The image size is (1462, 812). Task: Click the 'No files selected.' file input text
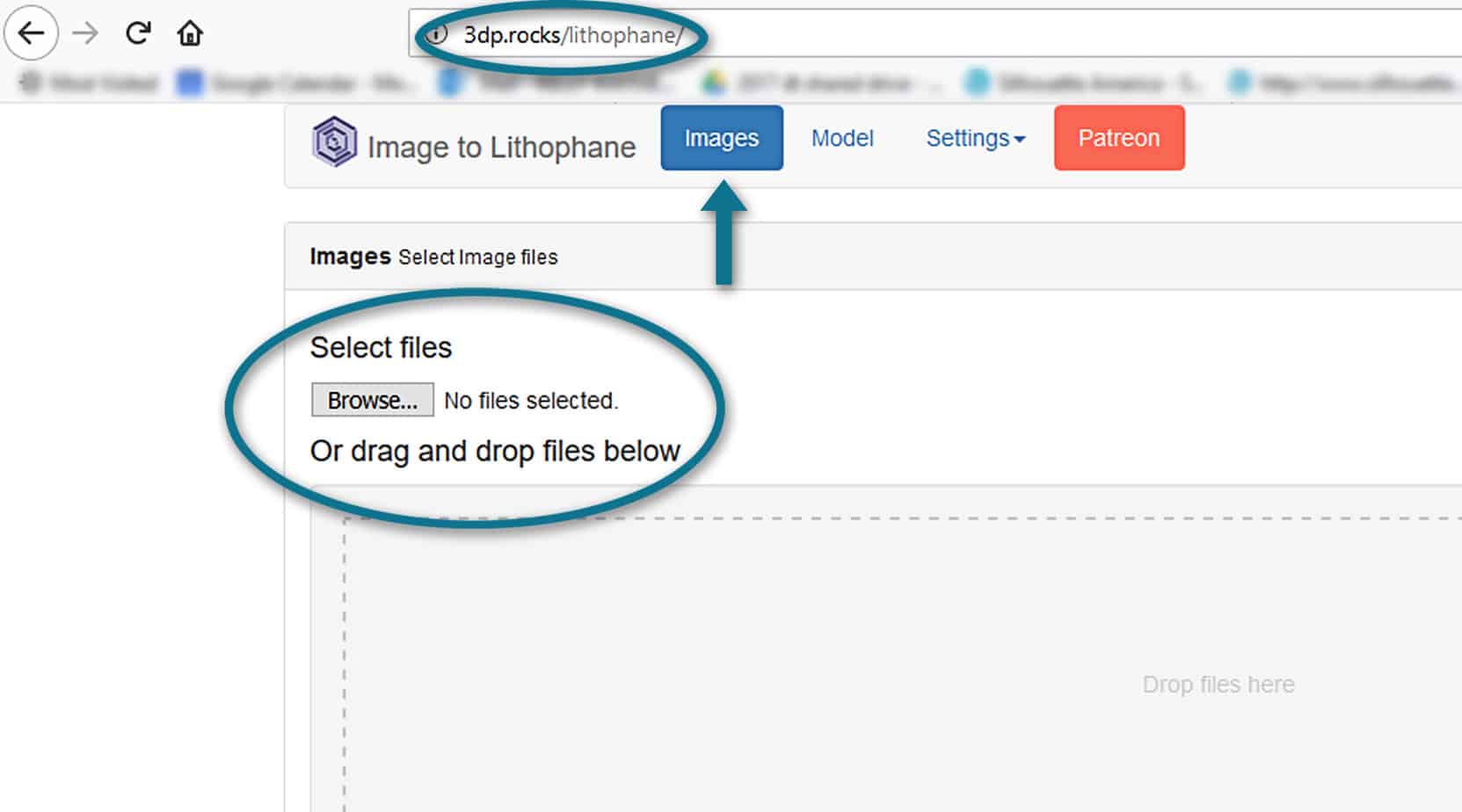tap(531, 401)
